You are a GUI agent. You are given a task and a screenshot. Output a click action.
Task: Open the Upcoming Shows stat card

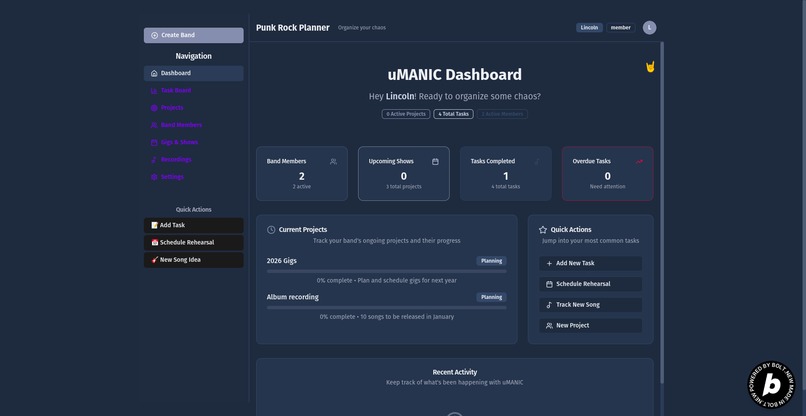coord(404,174)
